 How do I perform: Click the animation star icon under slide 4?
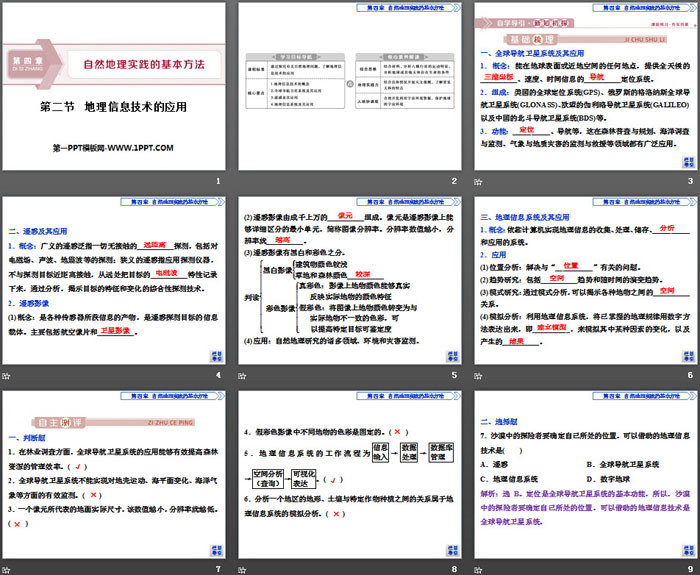click(8, 375)
